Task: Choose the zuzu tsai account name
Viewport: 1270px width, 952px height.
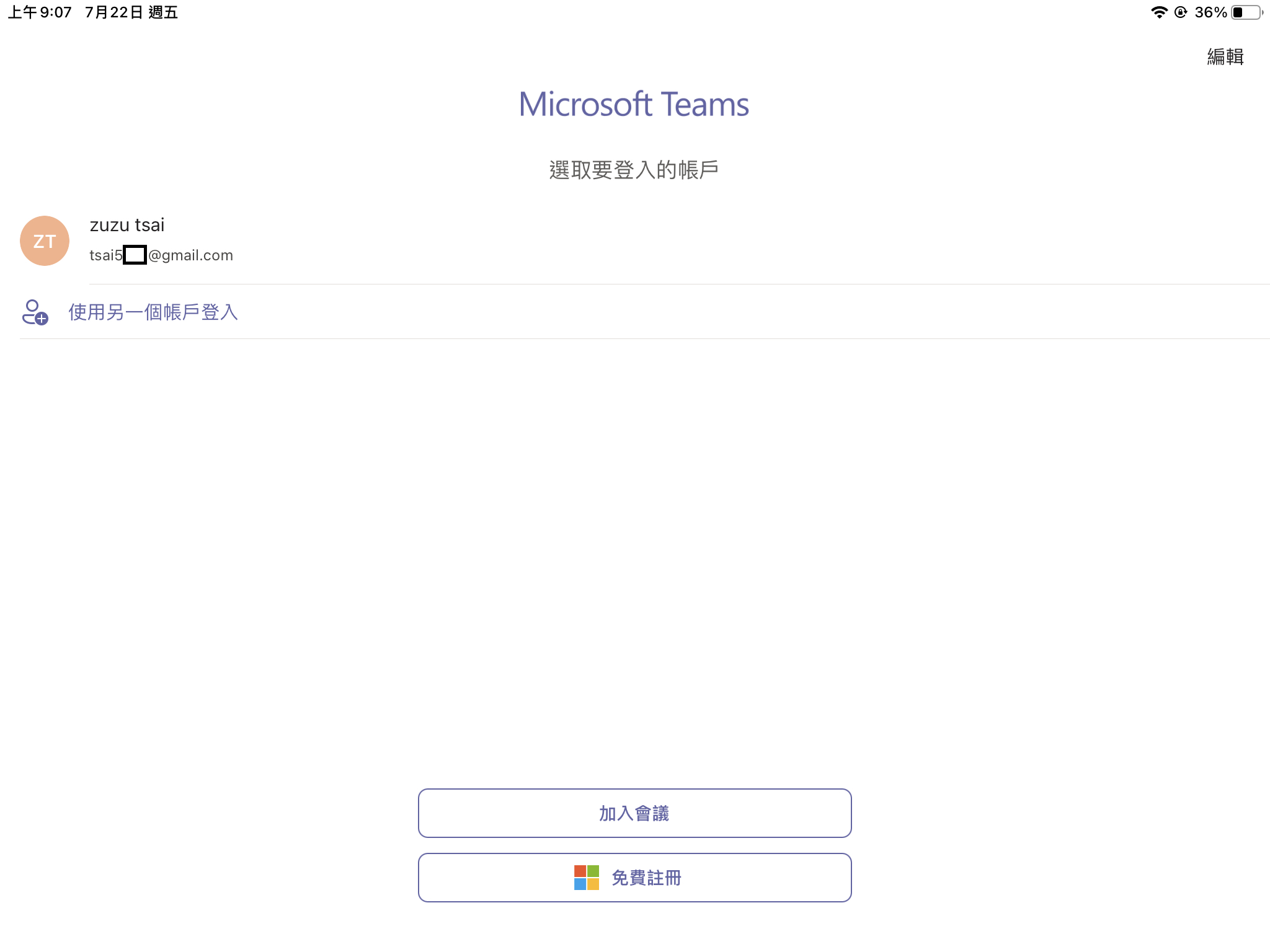Action: click(x=127, y=225)
